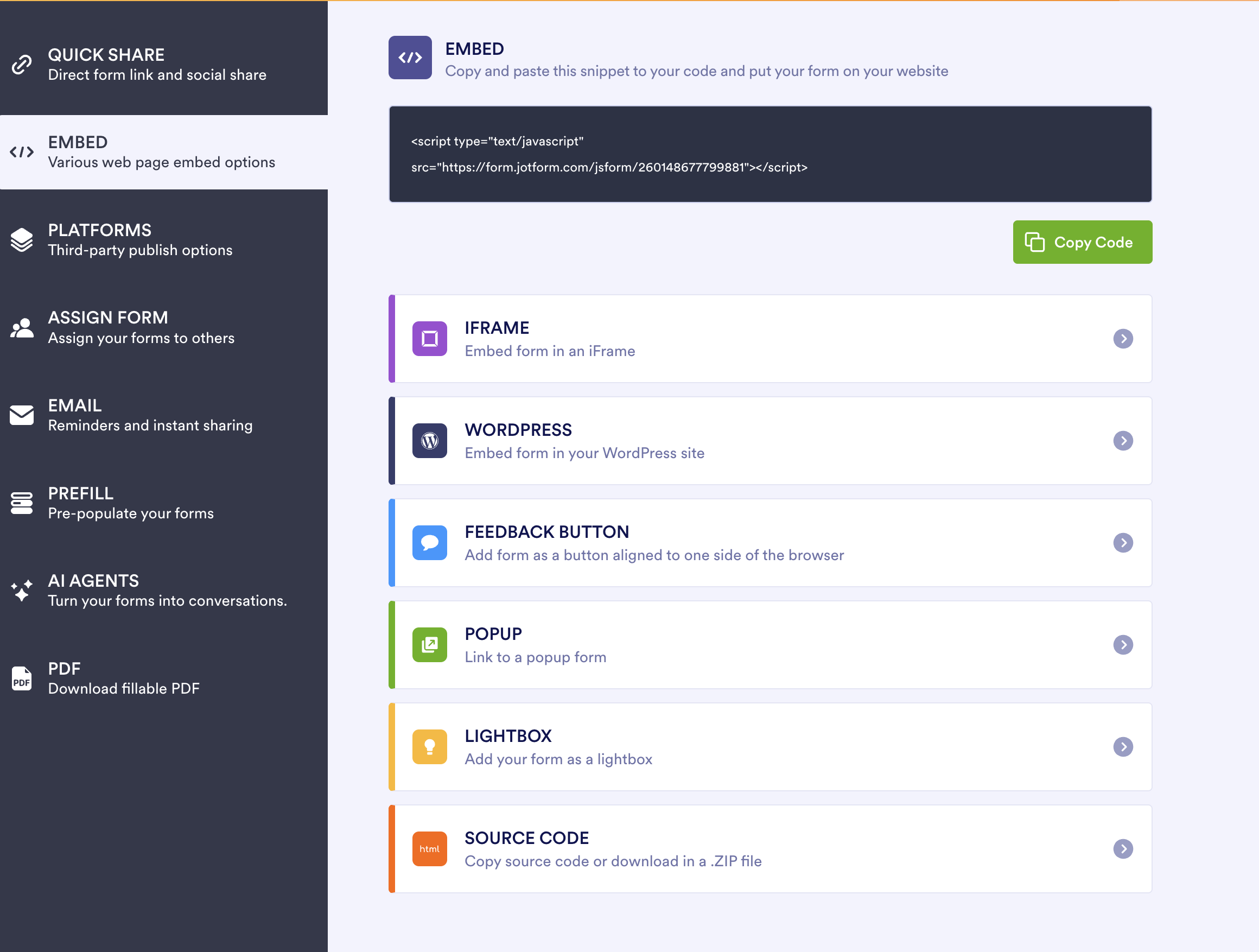Click 'Copy and paste this snippet' subtitle
Screen dimensions: 1259x952
click(x=696, y=71)
